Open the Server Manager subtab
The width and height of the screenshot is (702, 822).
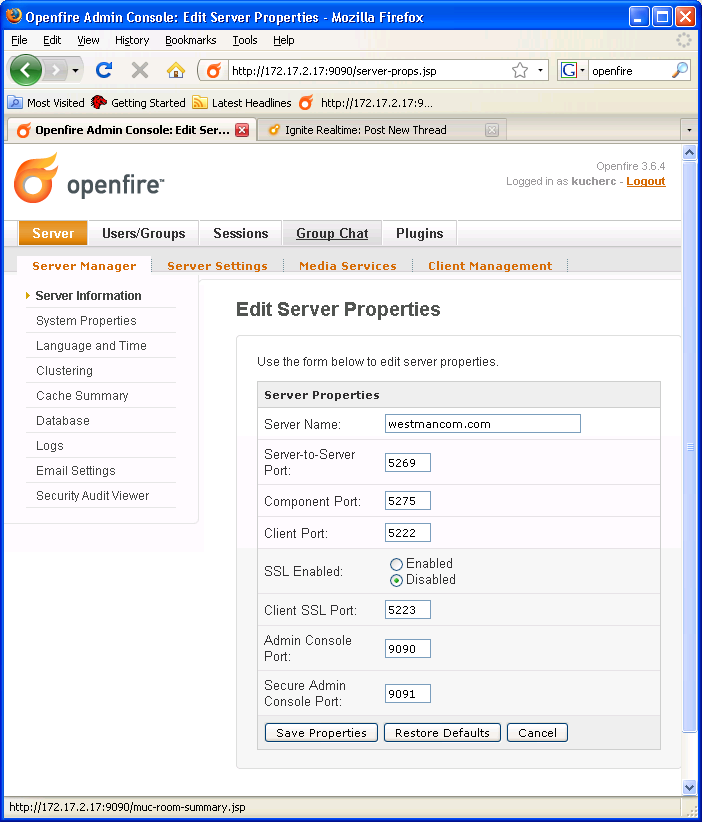(84, 266)
